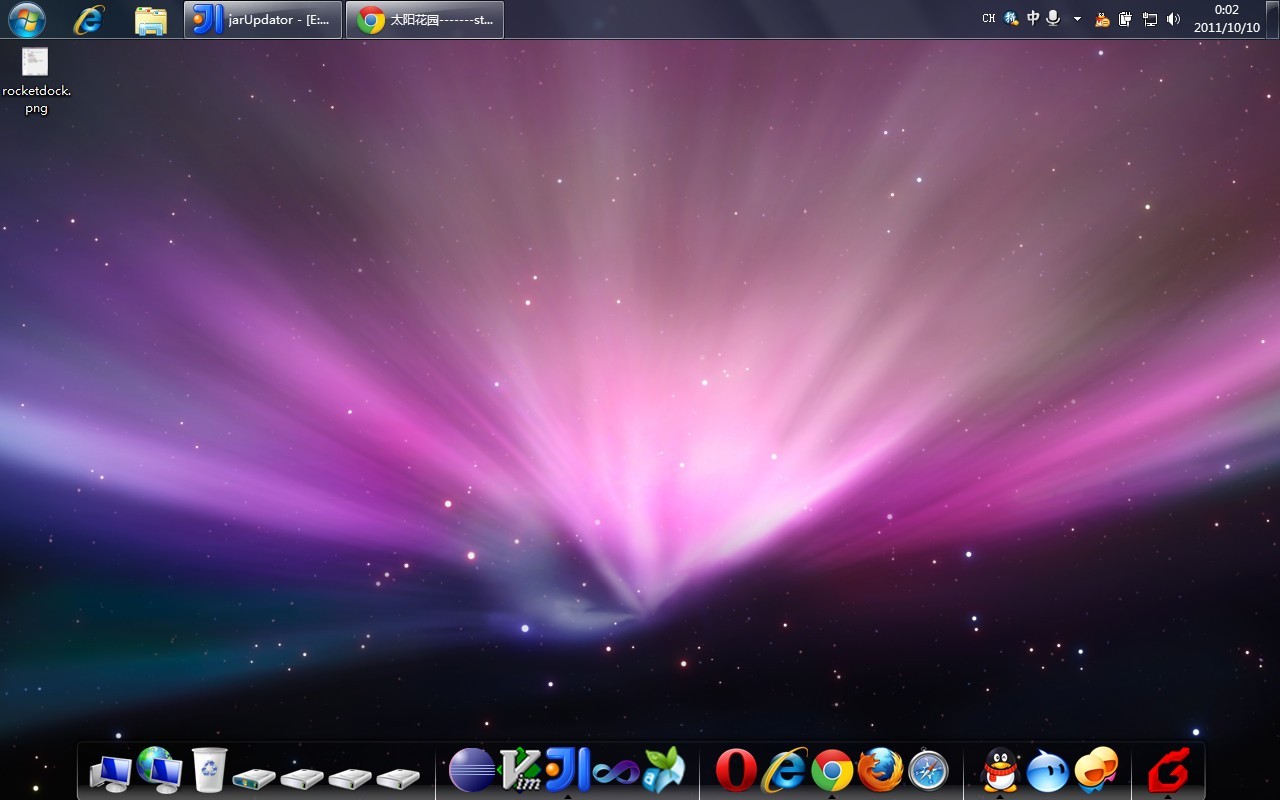Launch Firefox from the dock
This screenshot has width=1280, height=800.
click(880, 770)
